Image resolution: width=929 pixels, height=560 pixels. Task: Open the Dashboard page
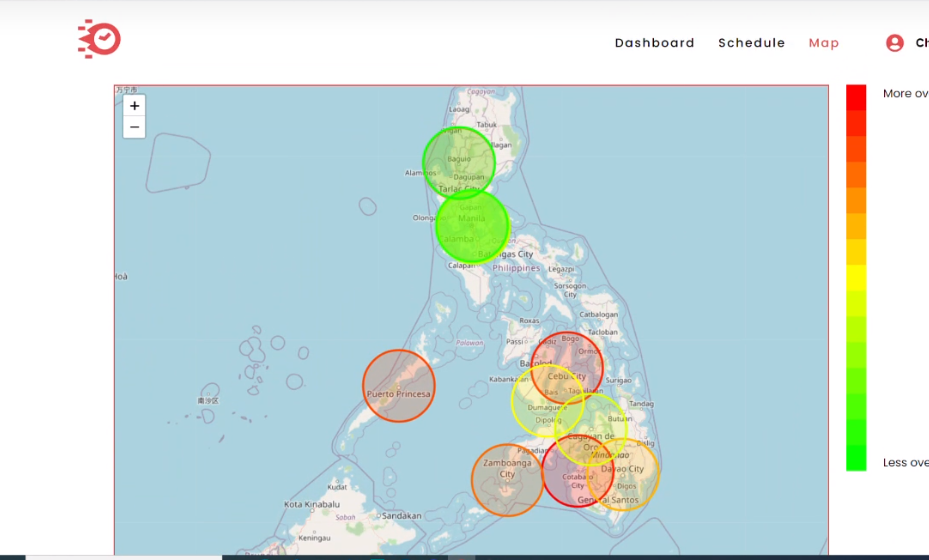tap(655, 43)
